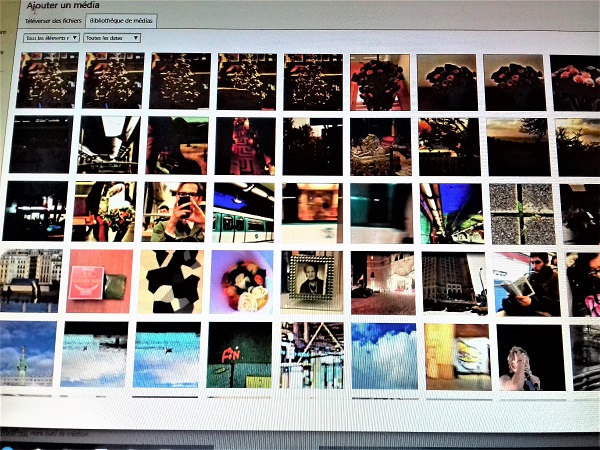Image resolution: width=600 pixels, height=450 pixels.
Task: Pick the green metro train thumbnail
Action: [243, 212]
